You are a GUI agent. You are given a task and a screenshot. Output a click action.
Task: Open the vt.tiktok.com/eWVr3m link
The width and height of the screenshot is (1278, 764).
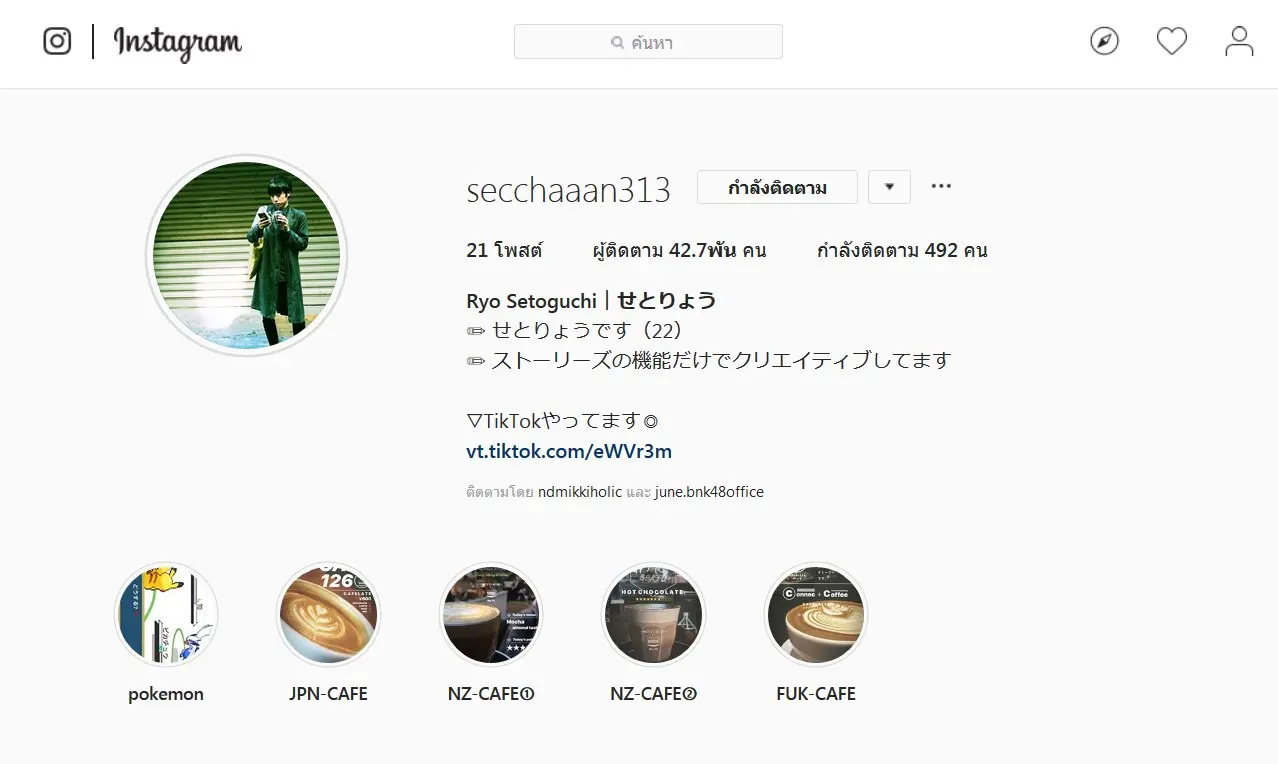pos(569,451)
